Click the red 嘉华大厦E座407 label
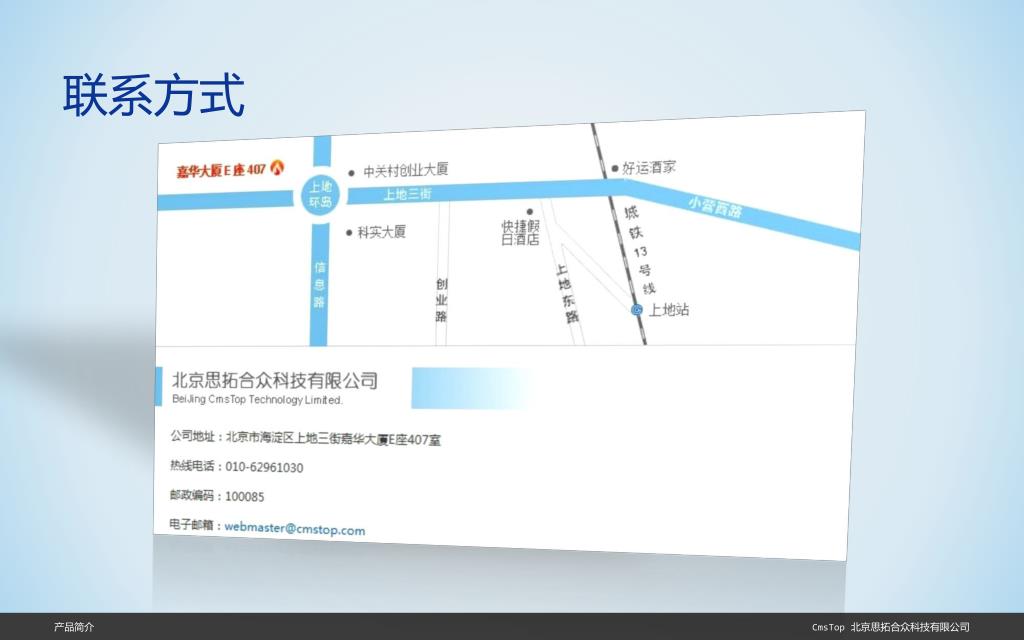Image resolution: width=1024 pixels, height=640 pixels. (221, 170)
